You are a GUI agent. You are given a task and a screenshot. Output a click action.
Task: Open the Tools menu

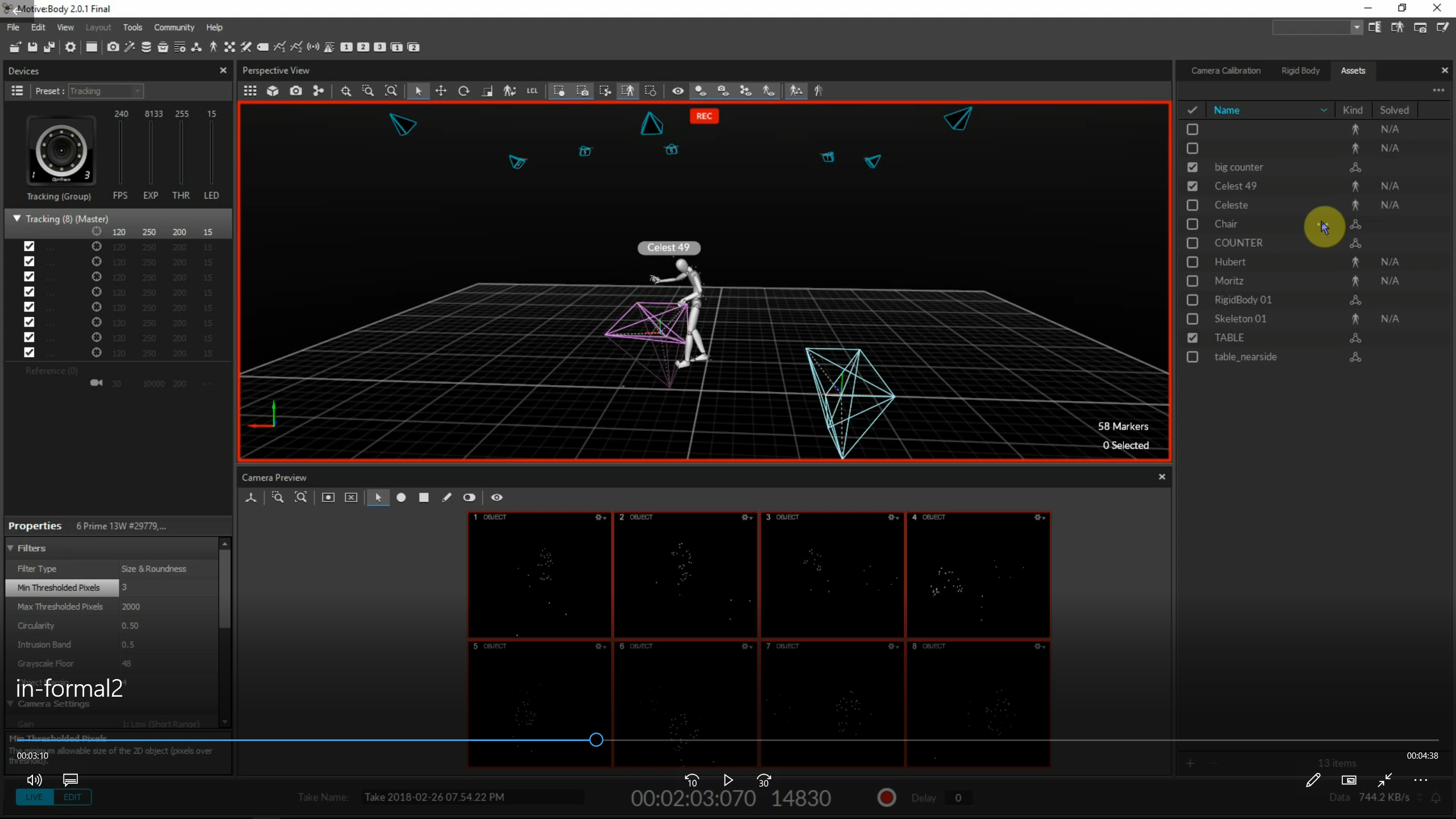click(x=132, y=27)
